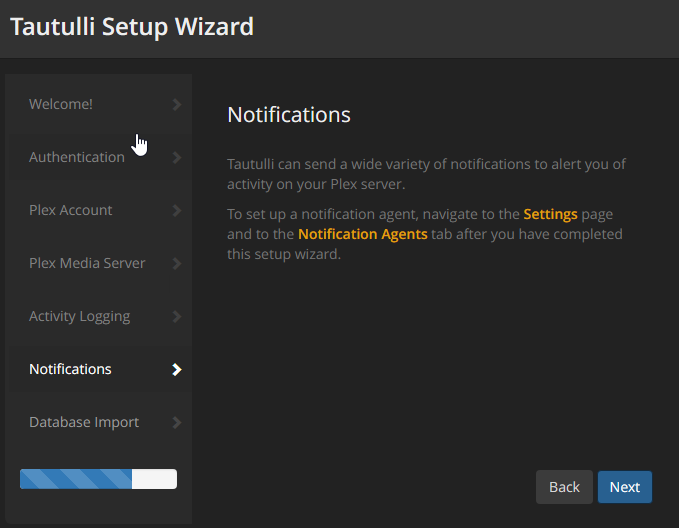Click the orange Settings text
Image resolution: width=679 pixels, height=528 pixels.
coord(550,214)
